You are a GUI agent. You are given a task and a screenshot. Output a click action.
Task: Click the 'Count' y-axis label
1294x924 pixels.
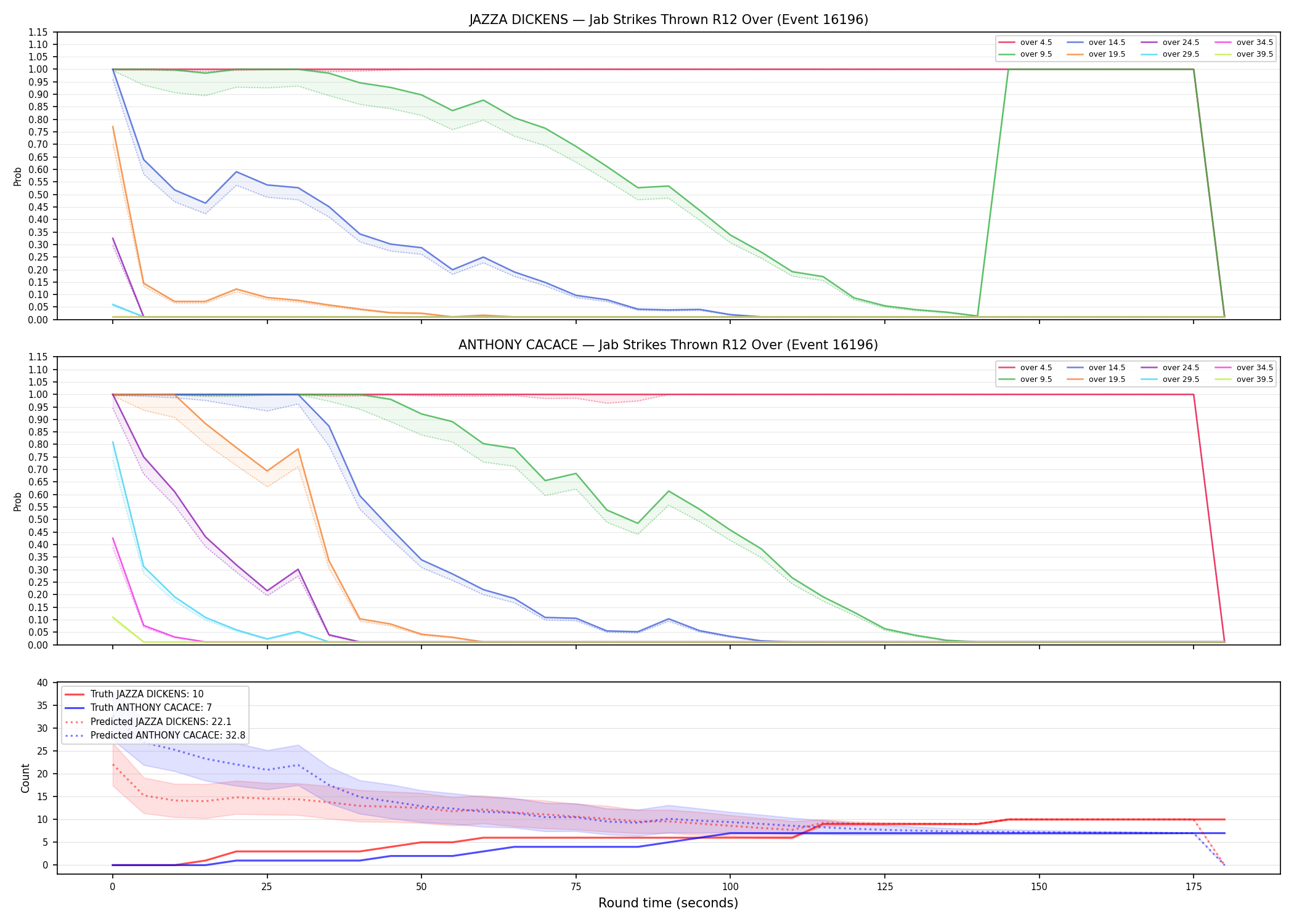[x=25, y=779]
